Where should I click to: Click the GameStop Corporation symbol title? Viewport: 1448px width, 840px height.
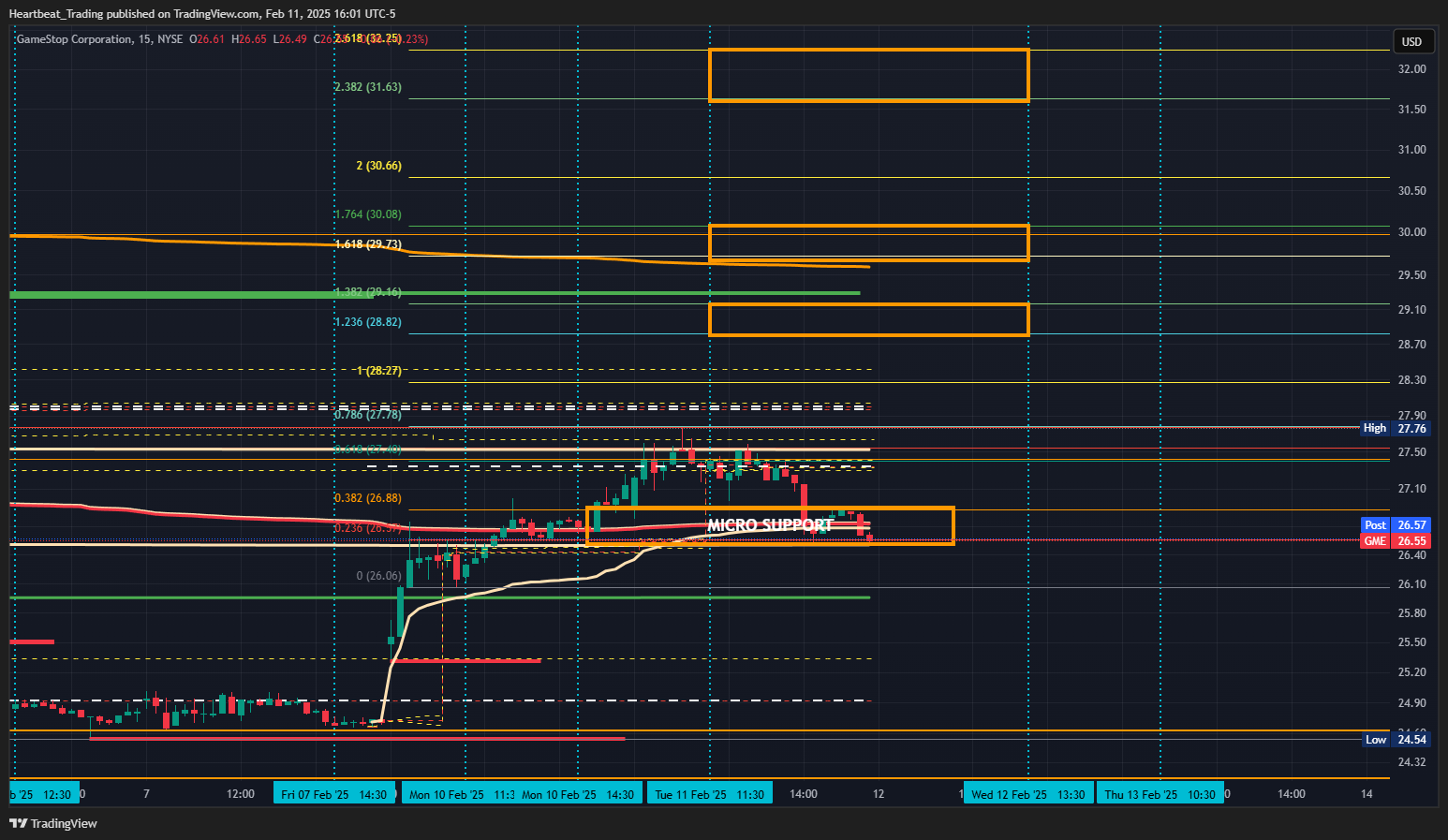[x=74, y=39]
